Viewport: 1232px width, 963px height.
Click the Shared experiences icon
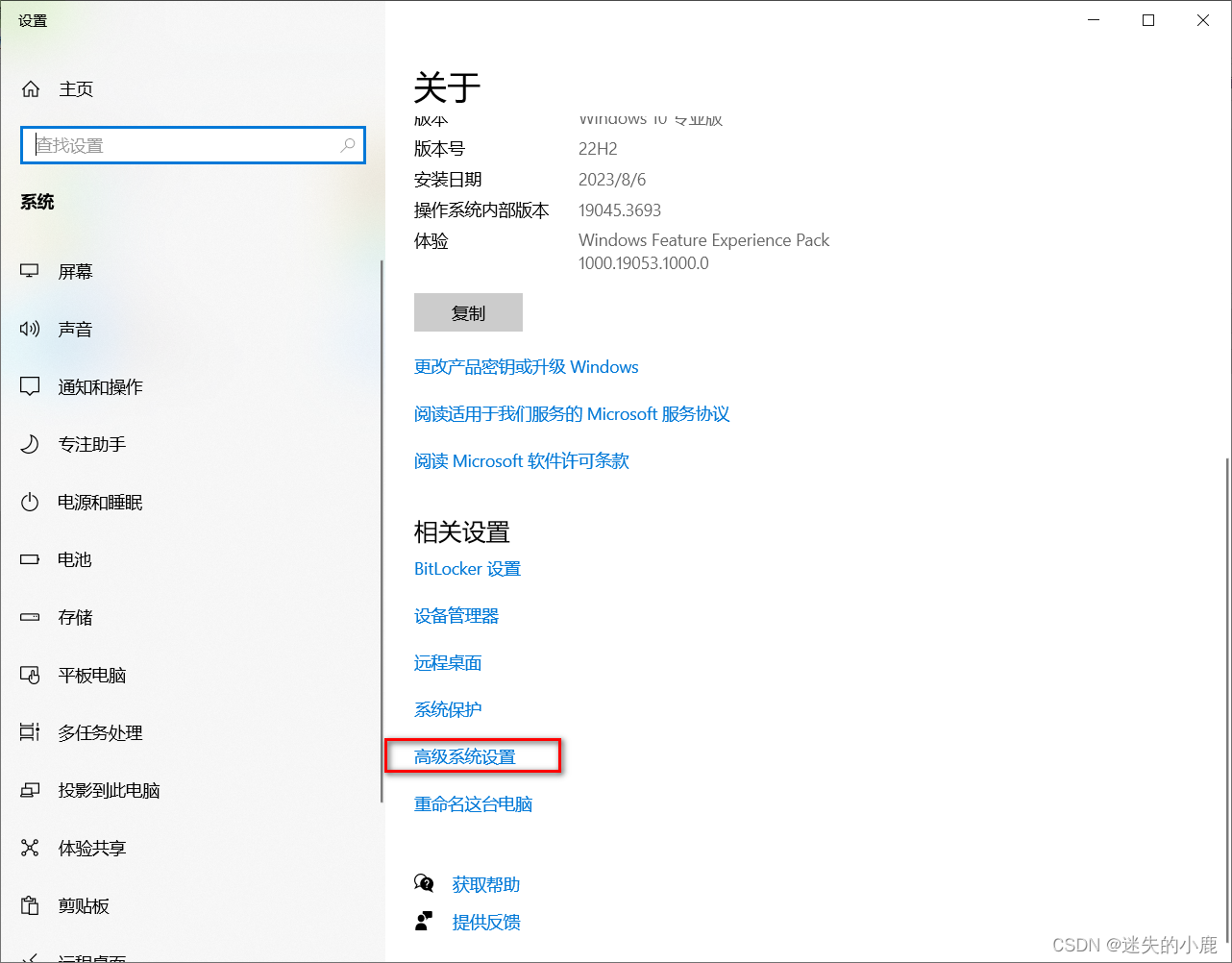30,849
